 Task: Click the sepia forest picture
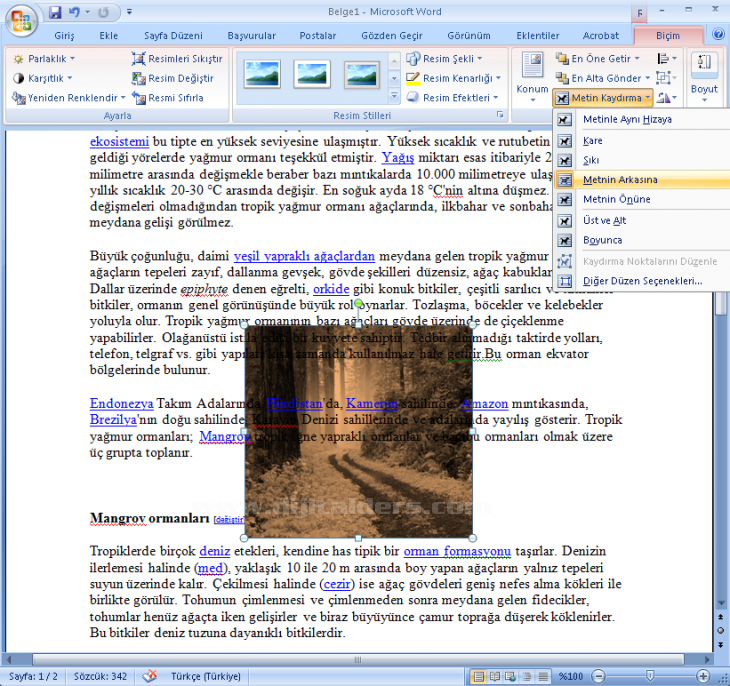click(358, 431)
